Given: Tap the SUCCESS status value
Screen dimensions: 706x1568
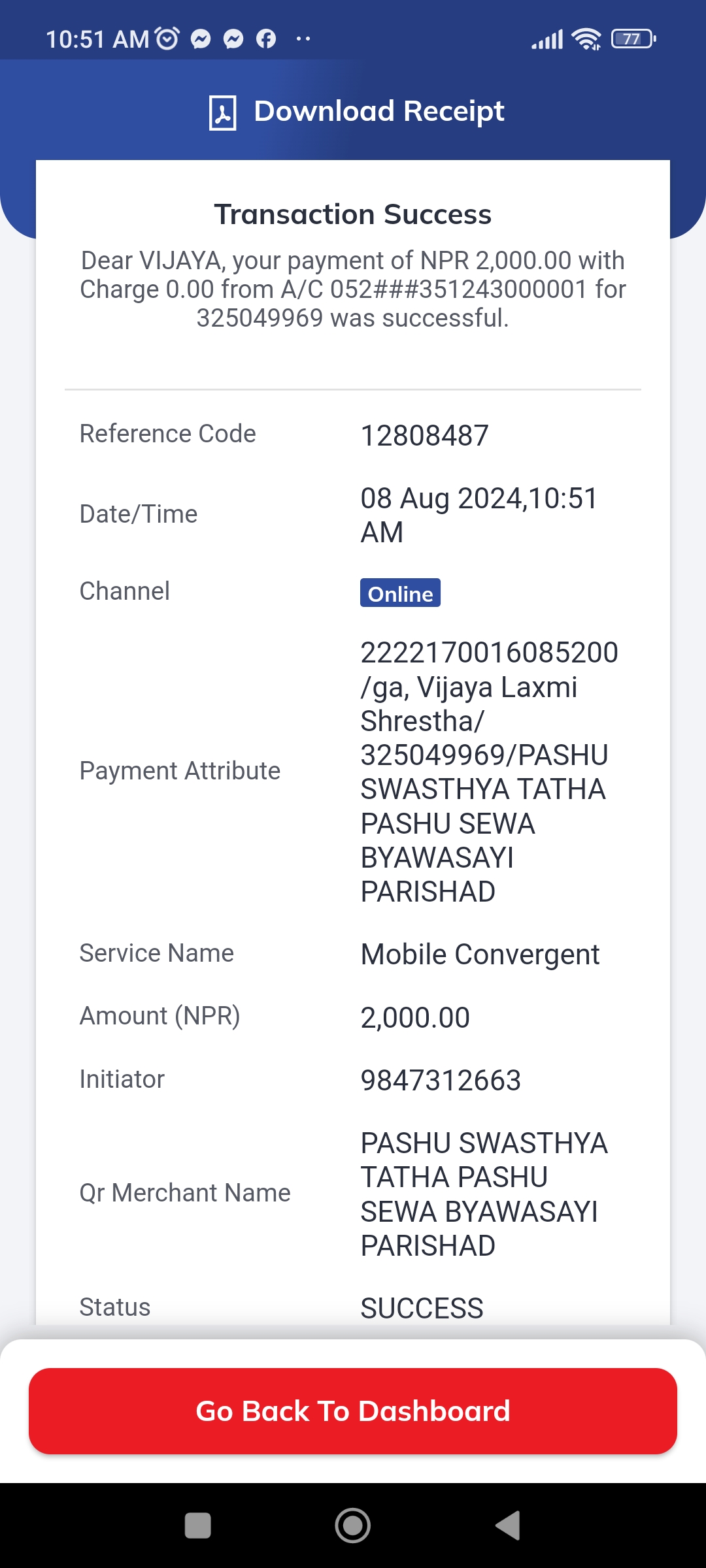Looking at the screenshot, I should (x=422, y=1309).
